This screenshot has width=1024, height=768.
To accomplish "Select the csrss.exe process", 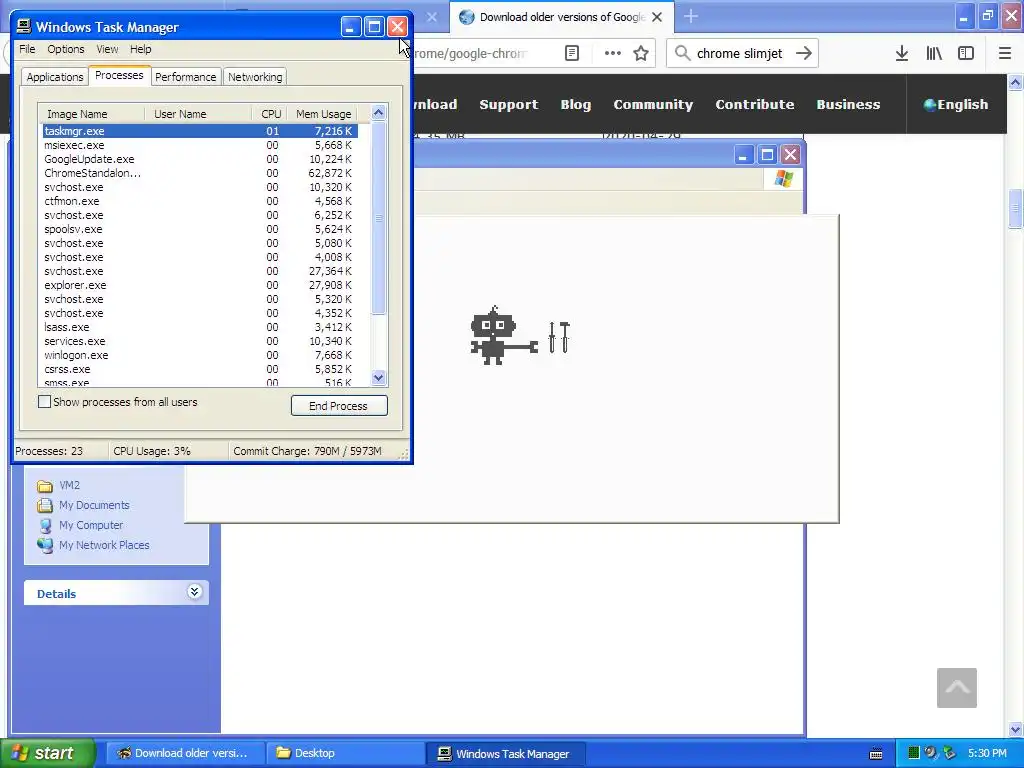I will [x=199, y=369].
